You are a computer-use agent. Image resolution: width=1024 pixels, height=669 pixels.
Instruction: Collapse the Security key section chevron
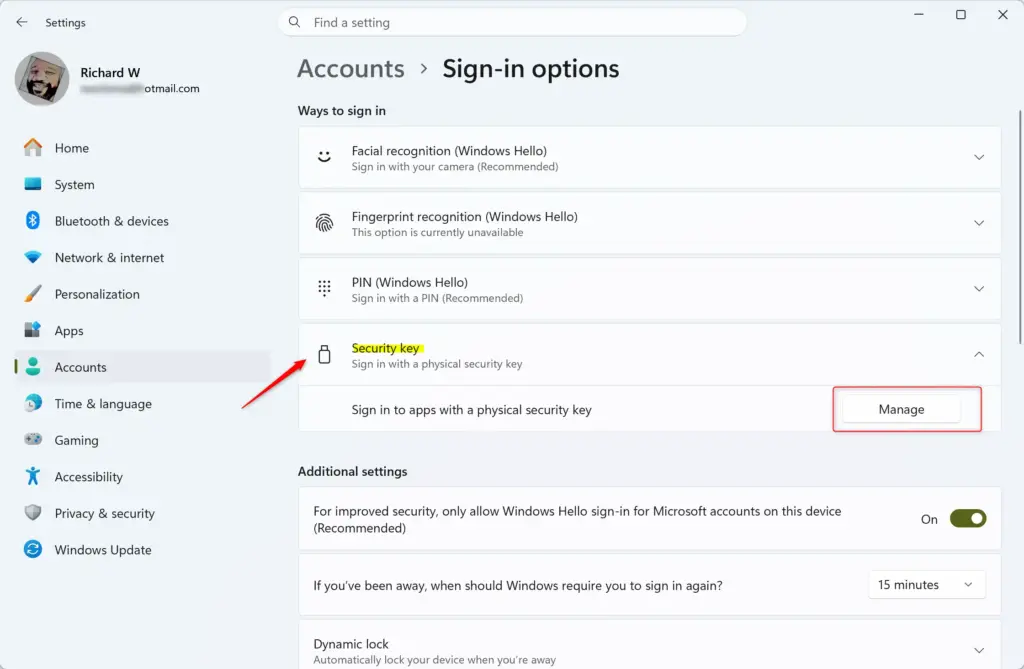pos(979,354)
